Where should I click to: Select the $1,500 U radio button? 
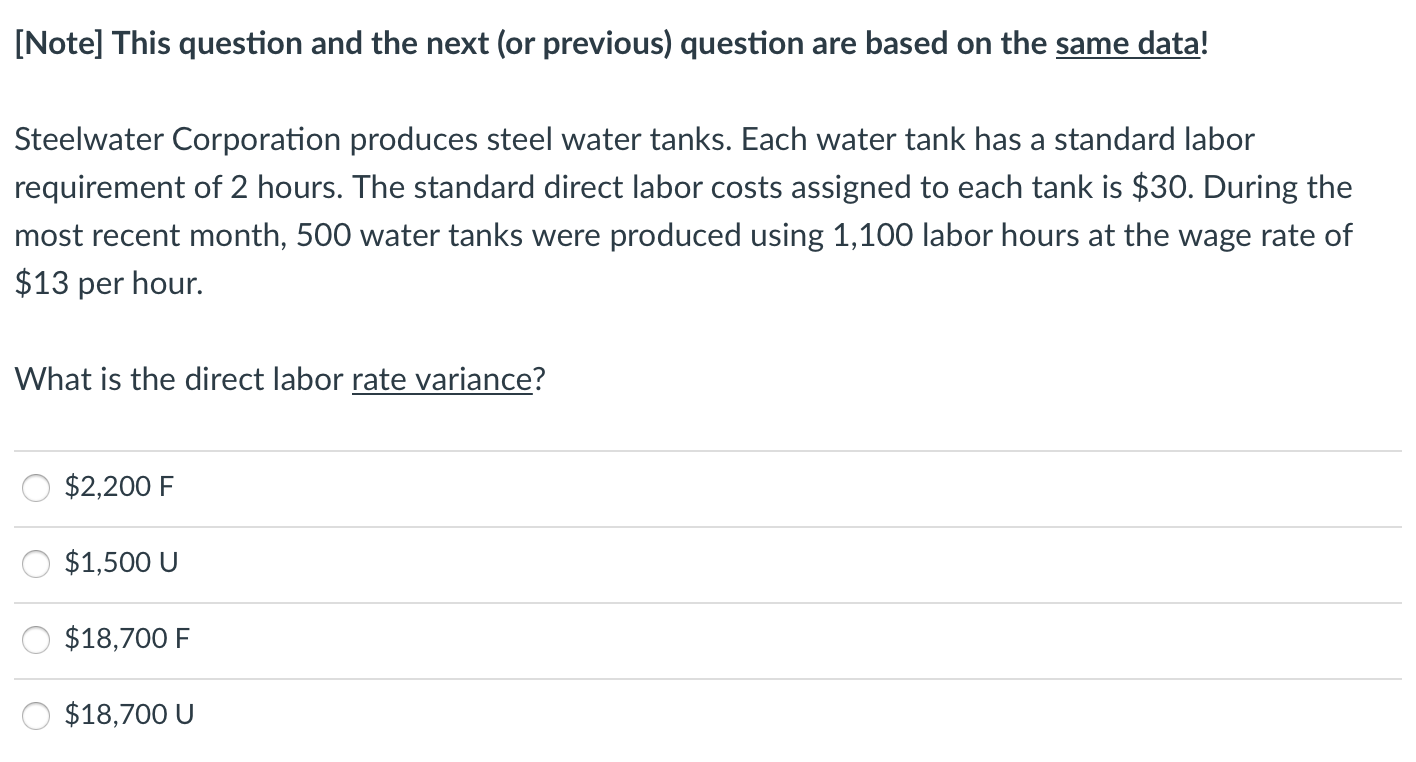click(x=36, y=564)
